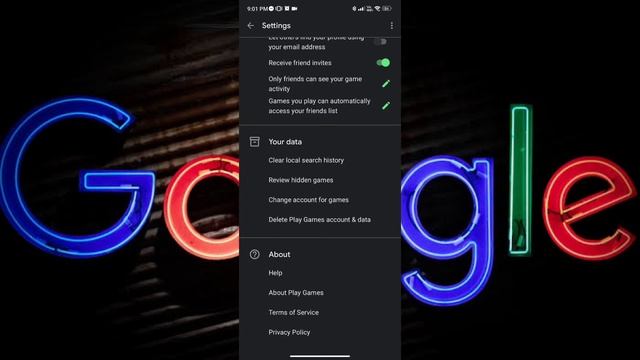Go back using the Settings arrow
Viewport: 640px width, 360px height.
(251, 26)
